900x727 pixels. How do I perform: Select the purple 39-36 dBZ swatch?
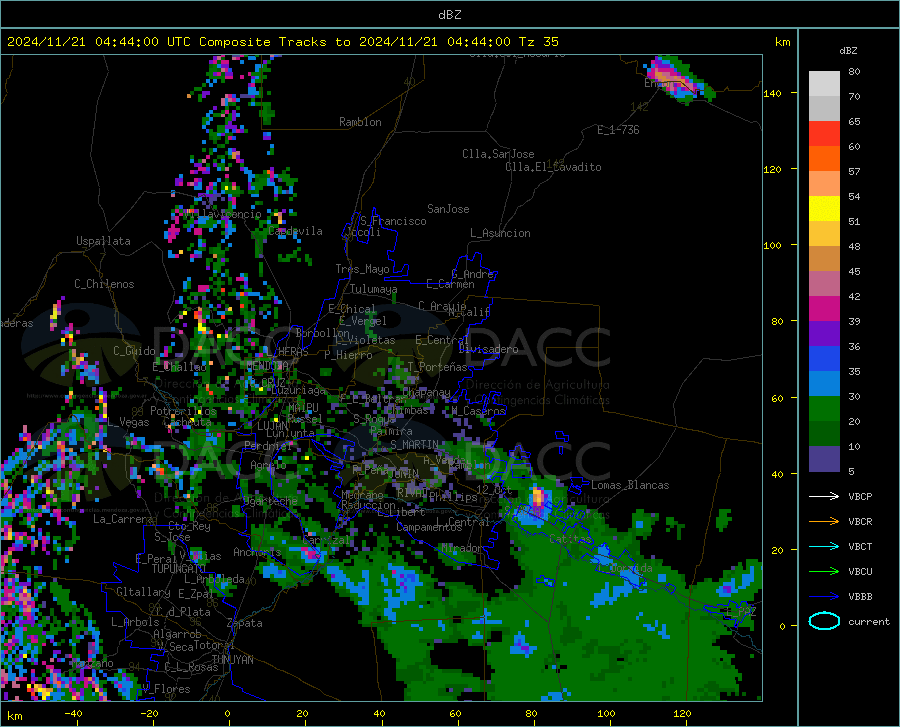(x=824, y=334)
